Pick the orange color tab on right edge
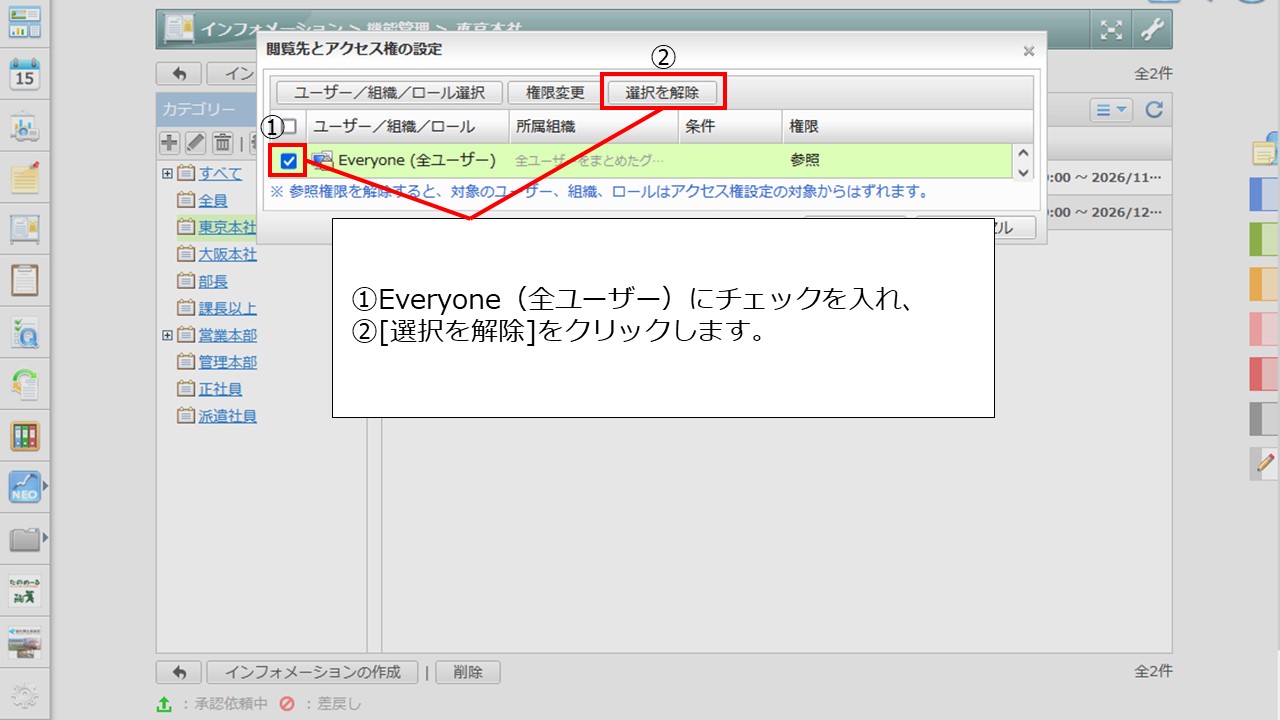The width and height of the screenshot is (1280, 720). (1265, 284)
